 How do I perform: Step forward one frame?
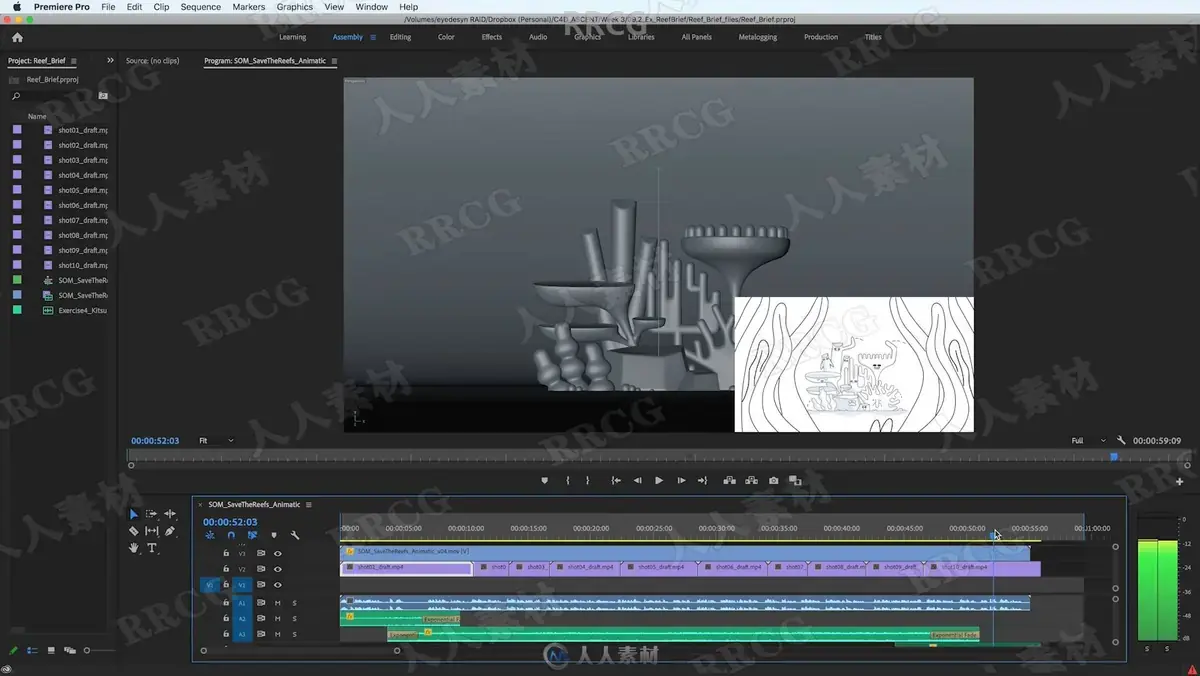click(x=681, y=480)
